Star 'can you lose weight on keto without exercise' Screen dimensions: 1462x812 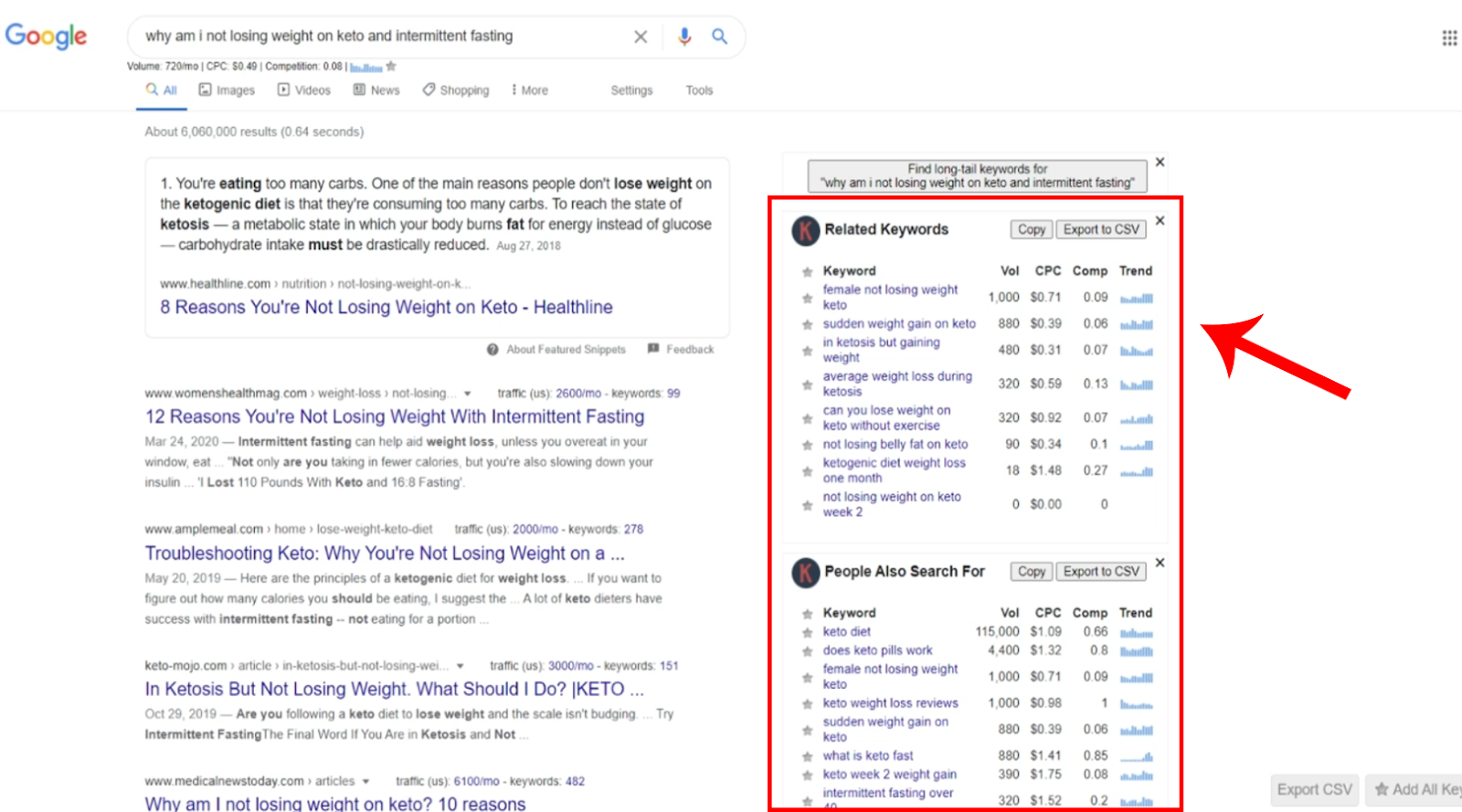point(807,418)
